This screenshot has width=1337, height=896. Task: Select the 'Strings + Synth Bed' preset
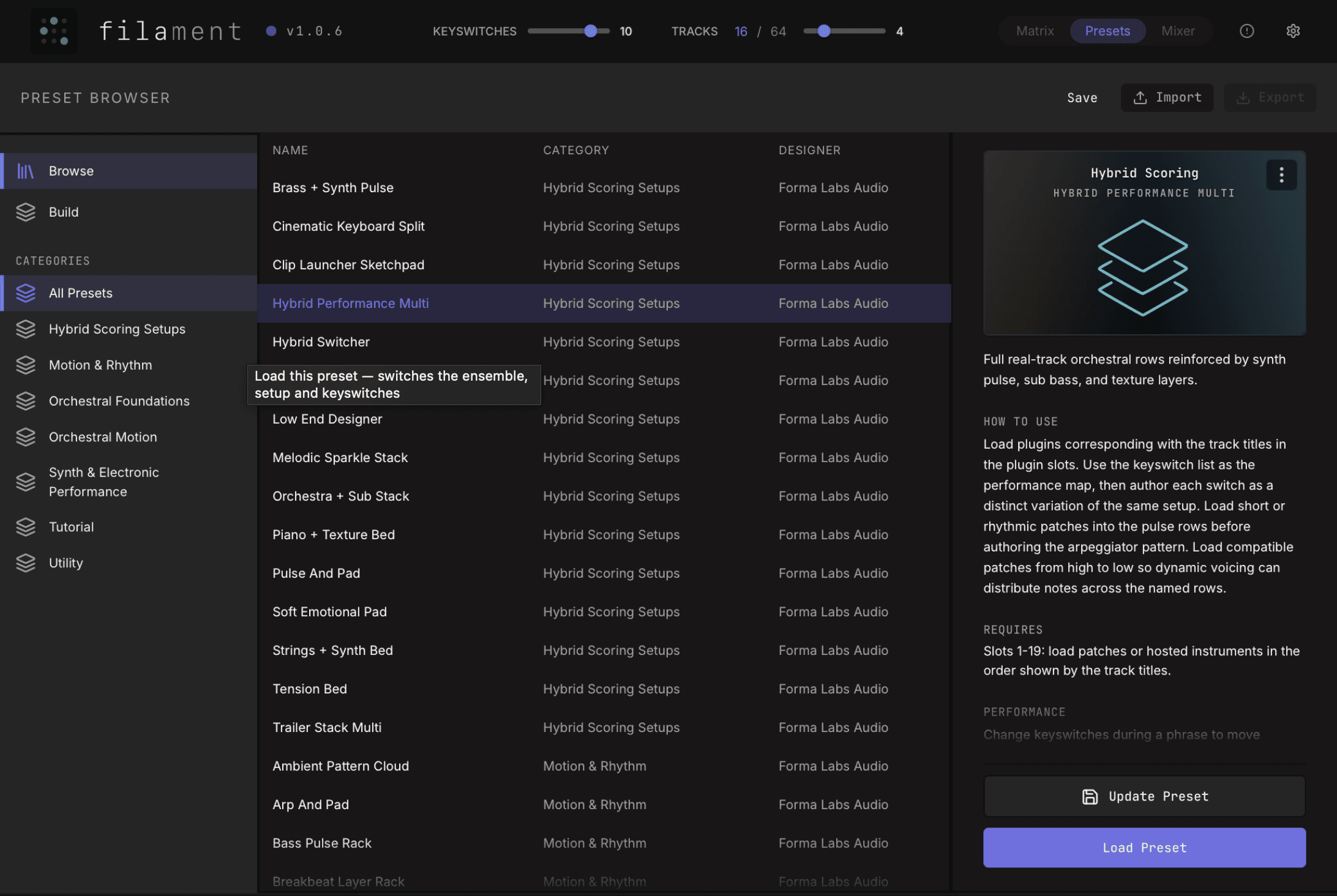tap(604, 651)
